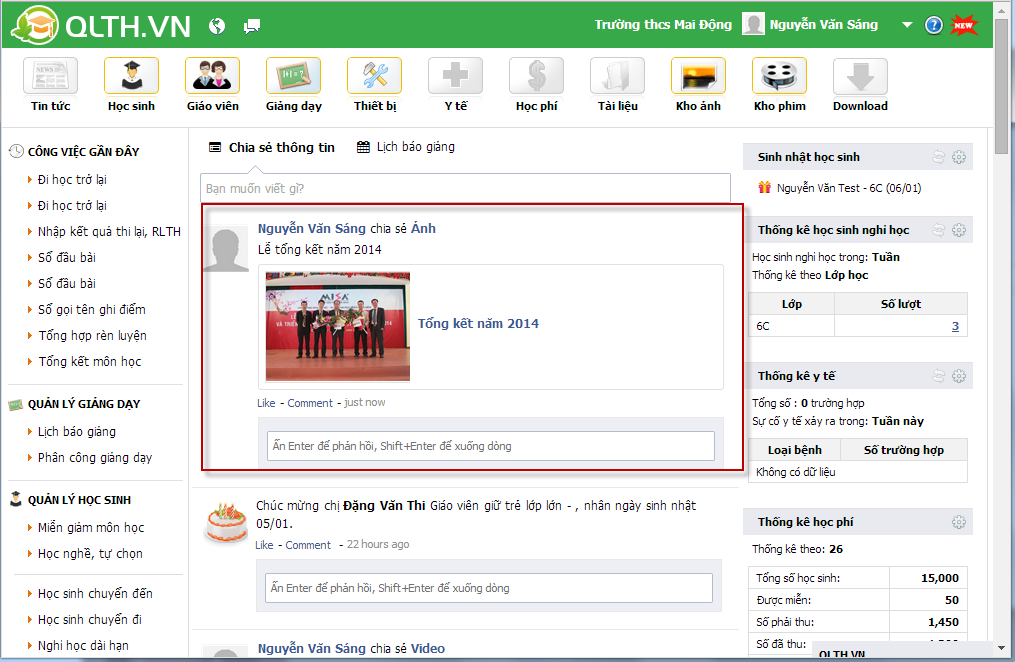Screen dimensions: 1015x662
Task: Click Nguyễn Văn Test - 6C birthday entry
Action: (x=849, y=188)
